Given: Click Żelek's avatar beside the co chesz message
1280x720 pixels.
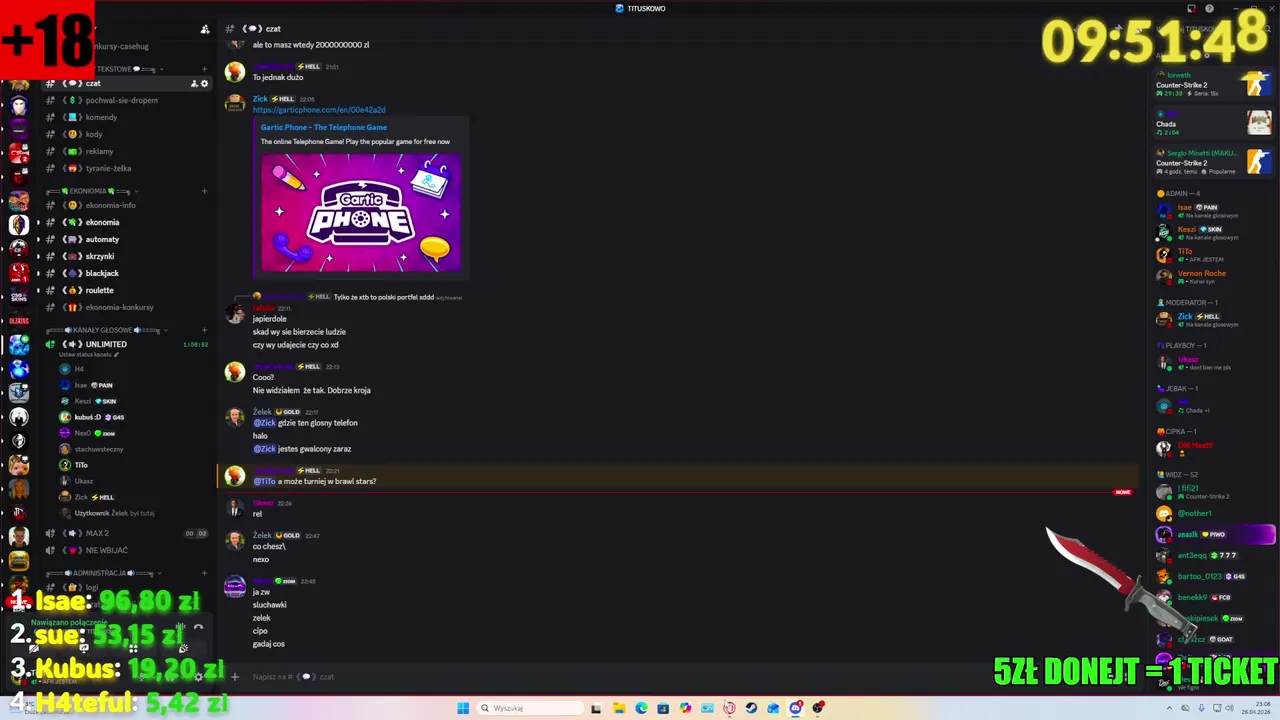Looking at the screenshot, I should [x=235, y=540].
